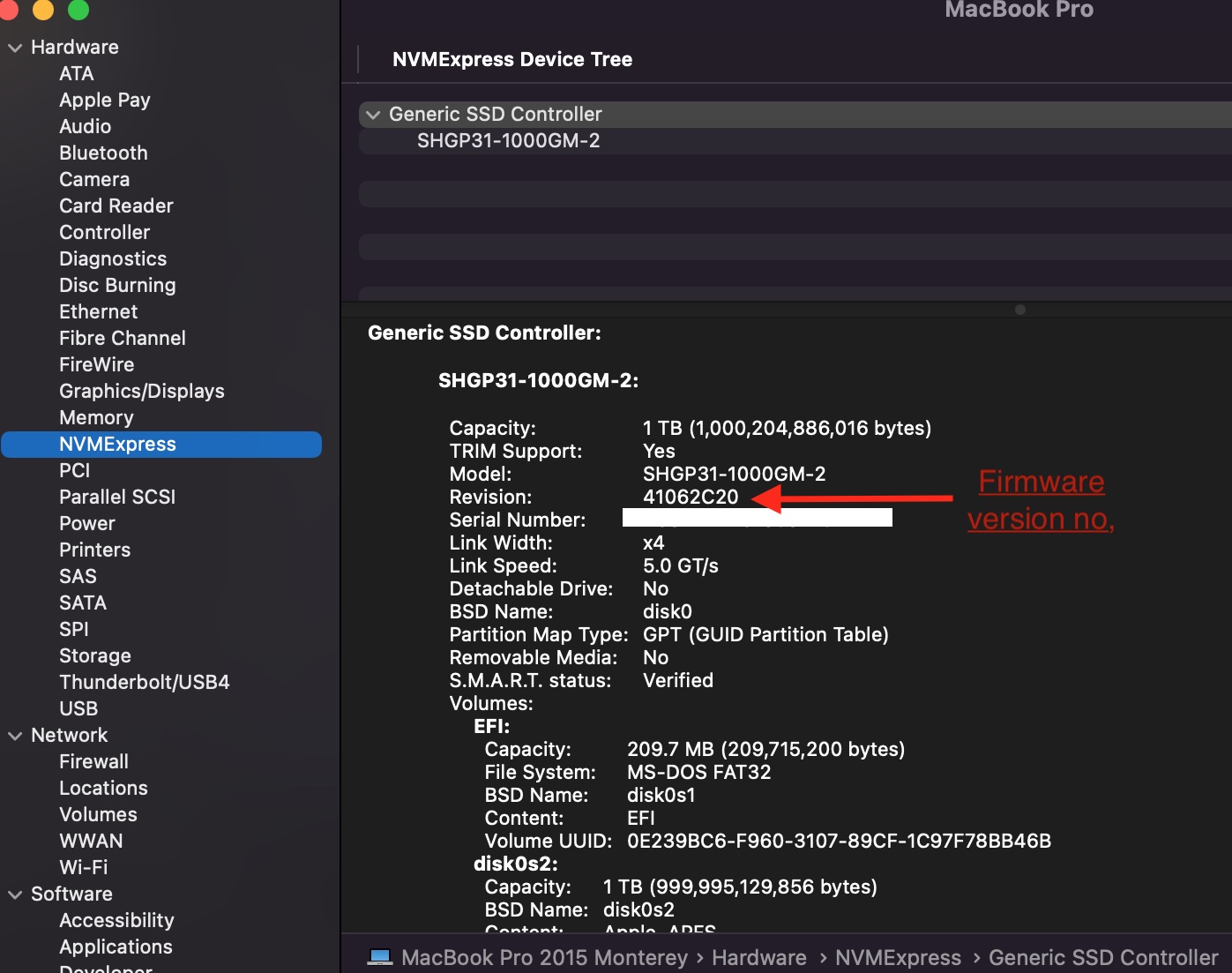Click MacBook Pro 2015 Monterey in path bar
Screen dimensions: 1232x973
[x=544, y=958]
